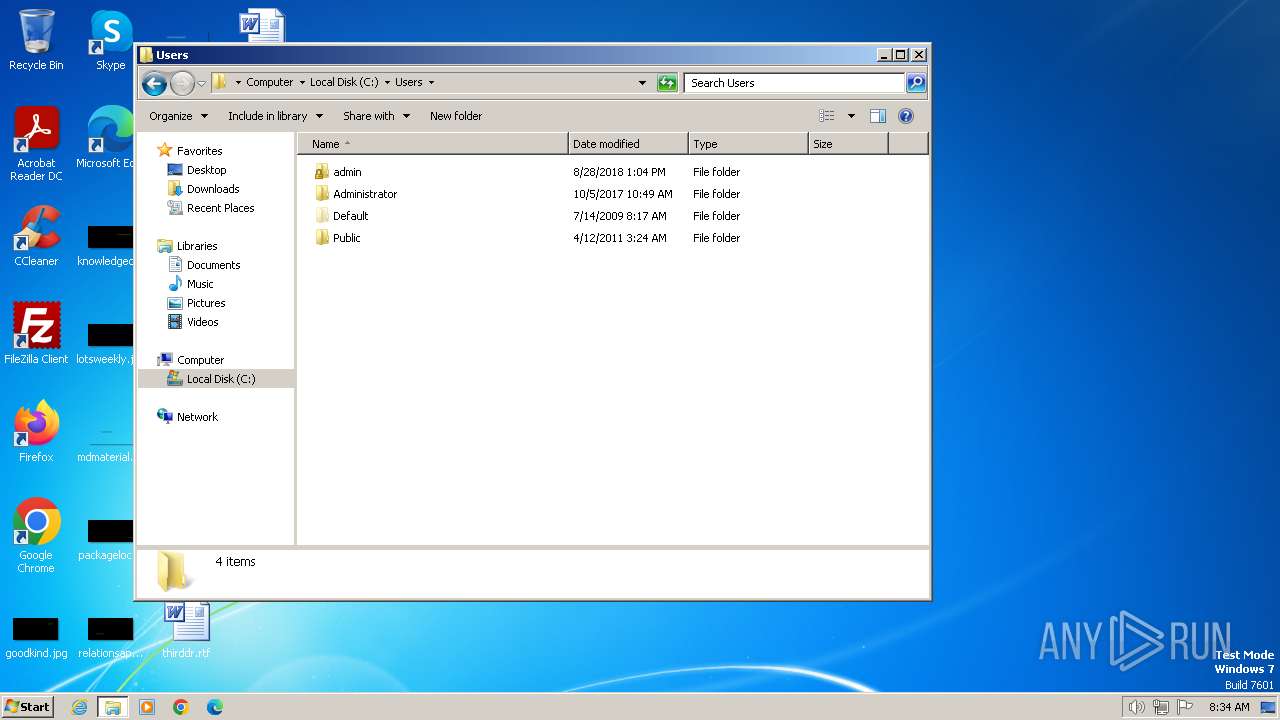Sort by the Size column header
The image size is (1280, 720).
pos(848,144)
